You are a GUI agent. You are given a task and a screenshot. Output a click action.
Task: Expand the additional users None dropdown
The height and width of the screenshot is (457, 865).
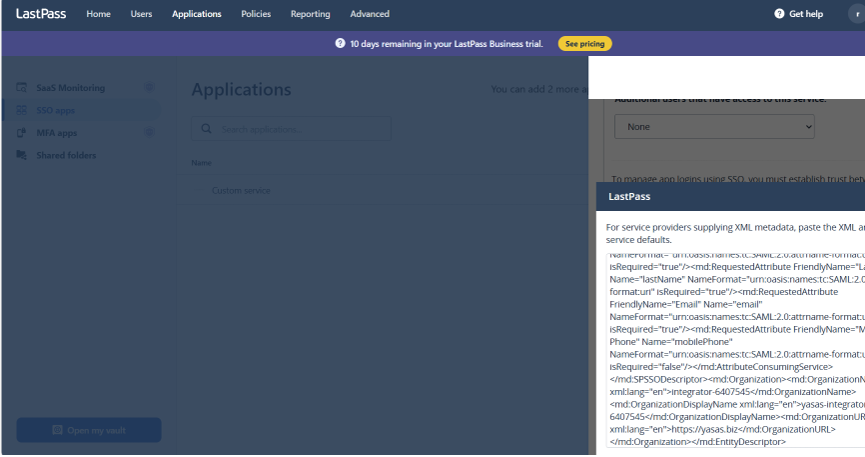(714, 127)
